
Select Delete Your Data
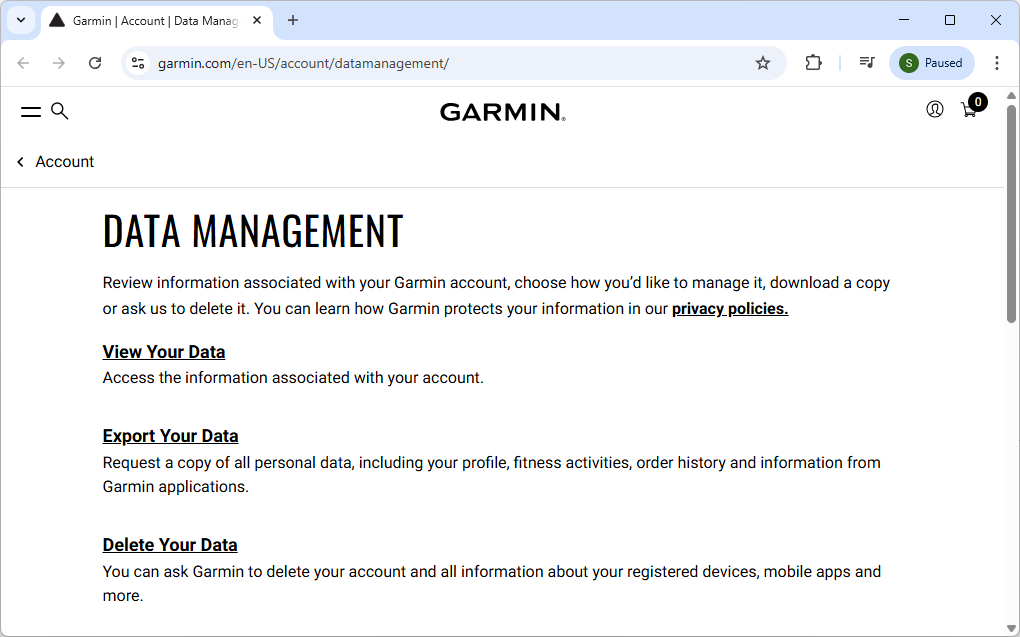click(169, 544)
